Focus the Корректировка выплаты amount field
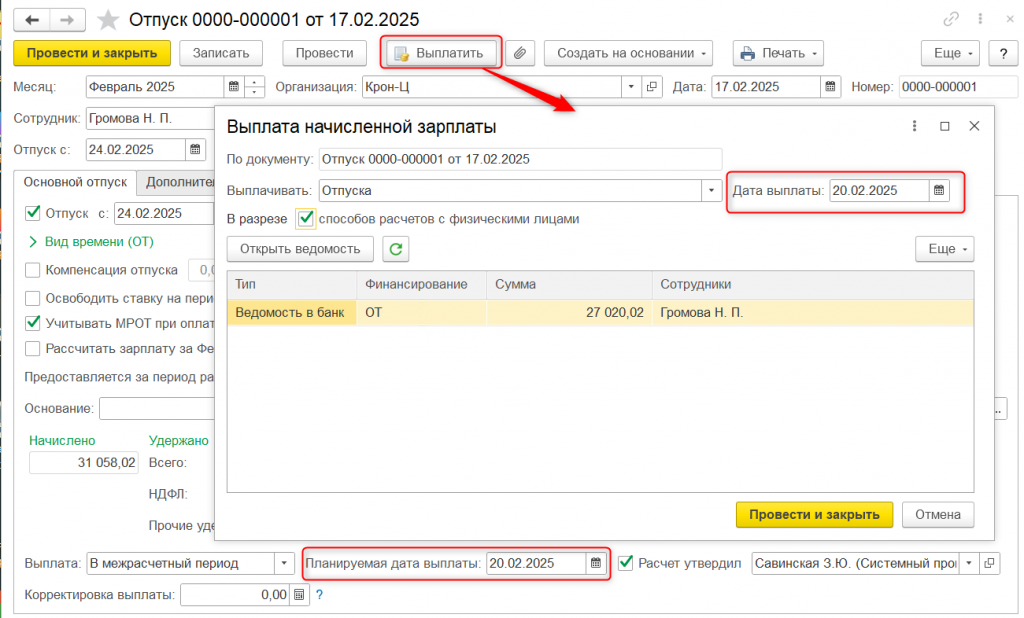1024x618 pixels. [x=235, y=594]
